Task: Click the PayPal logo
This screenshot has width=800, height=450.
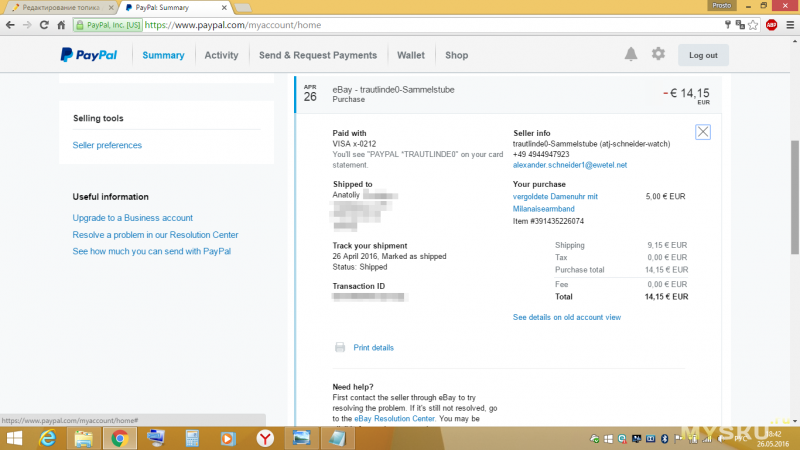Action: point(89,55)
